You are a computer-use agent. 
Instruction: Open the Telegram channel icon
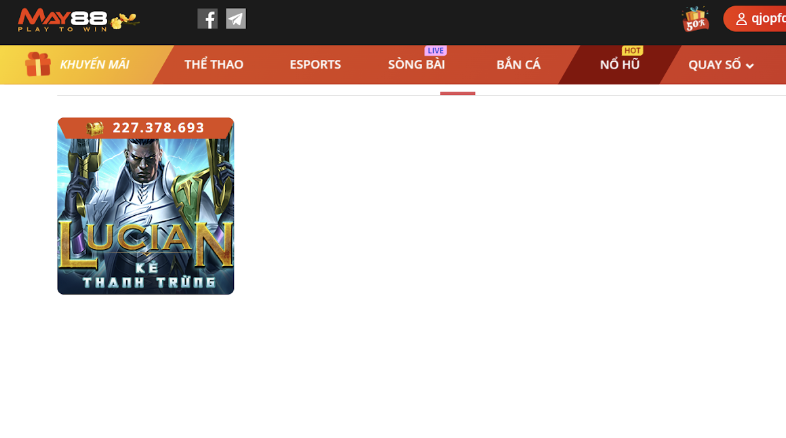pyautogui.click(x=236, y=19)
